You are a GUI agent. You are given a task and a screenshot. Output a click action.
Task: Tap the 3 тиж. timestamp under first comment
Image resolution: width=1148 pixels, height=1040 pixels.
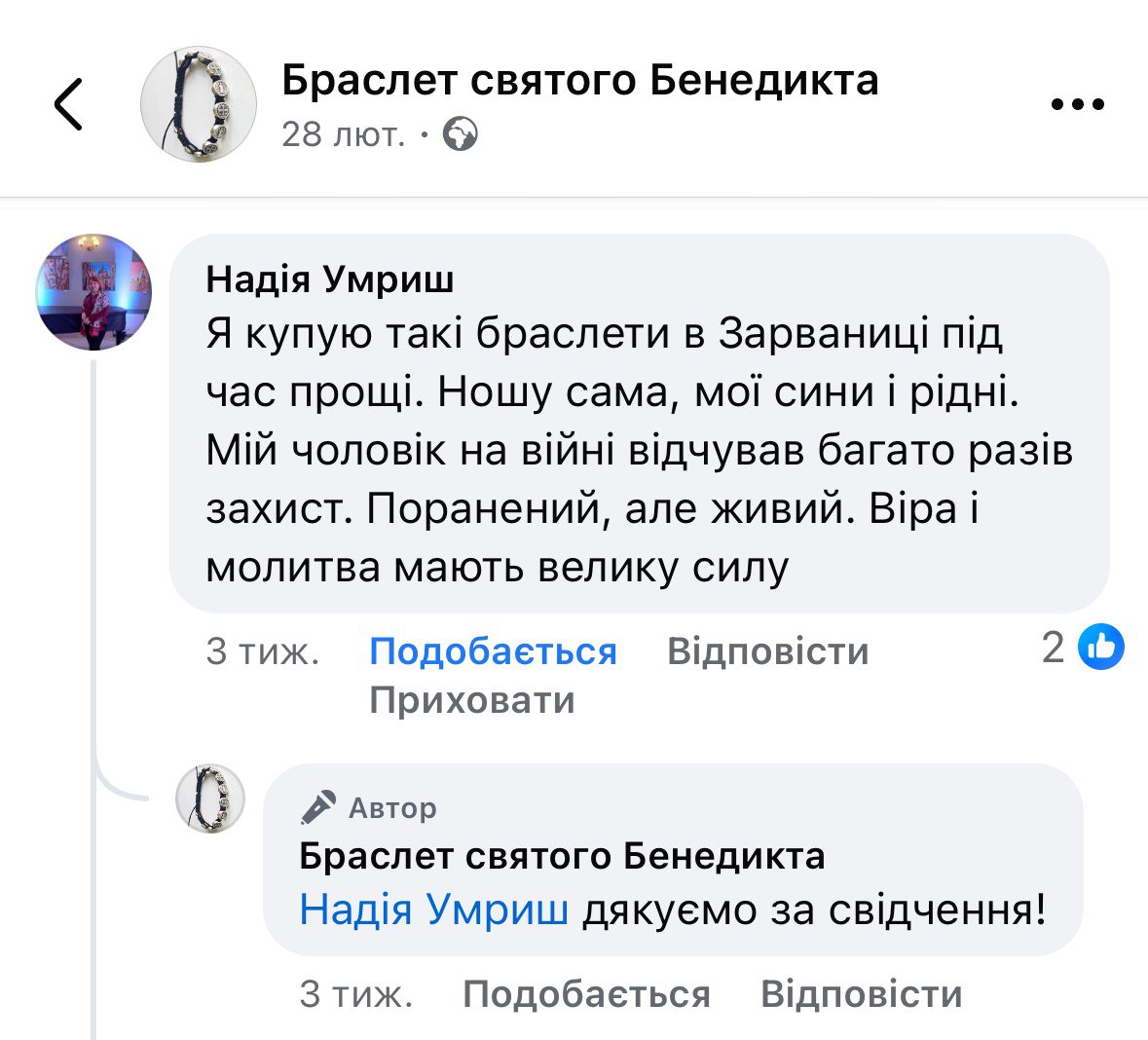[263, 650]
